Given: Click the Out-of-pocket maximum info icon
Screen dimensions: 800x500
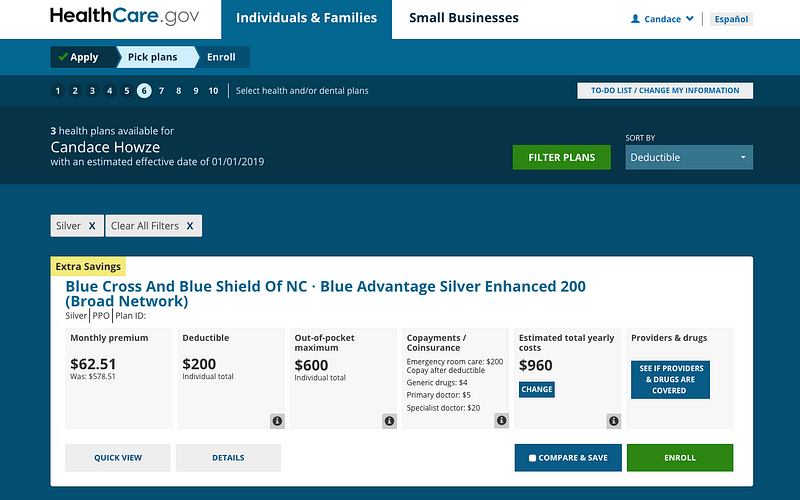Looking at the screenshot, I should click(x=389, y=421).
